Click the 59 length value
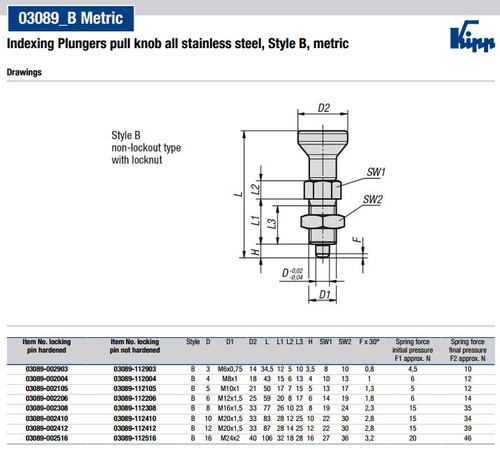500x451 pixels. pos(267,399)
